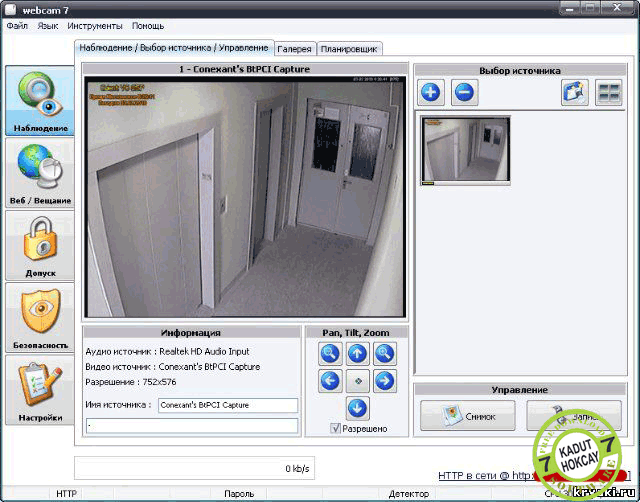
Task: Click the HTTP status bar entry
Action: pos(66,494)
